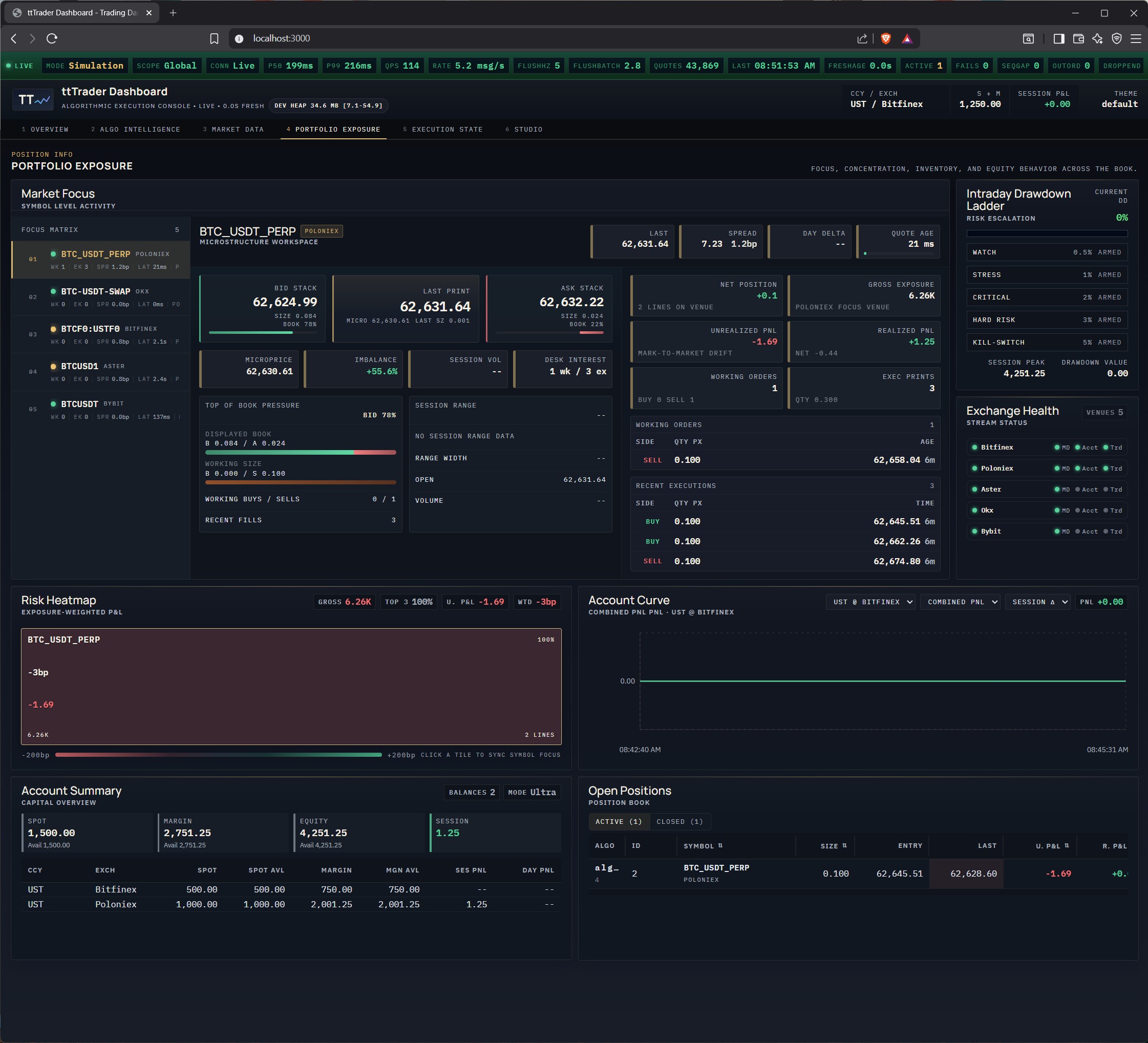
Task: Click the drawdown ladder progress bar
Action: point(1047,233)
